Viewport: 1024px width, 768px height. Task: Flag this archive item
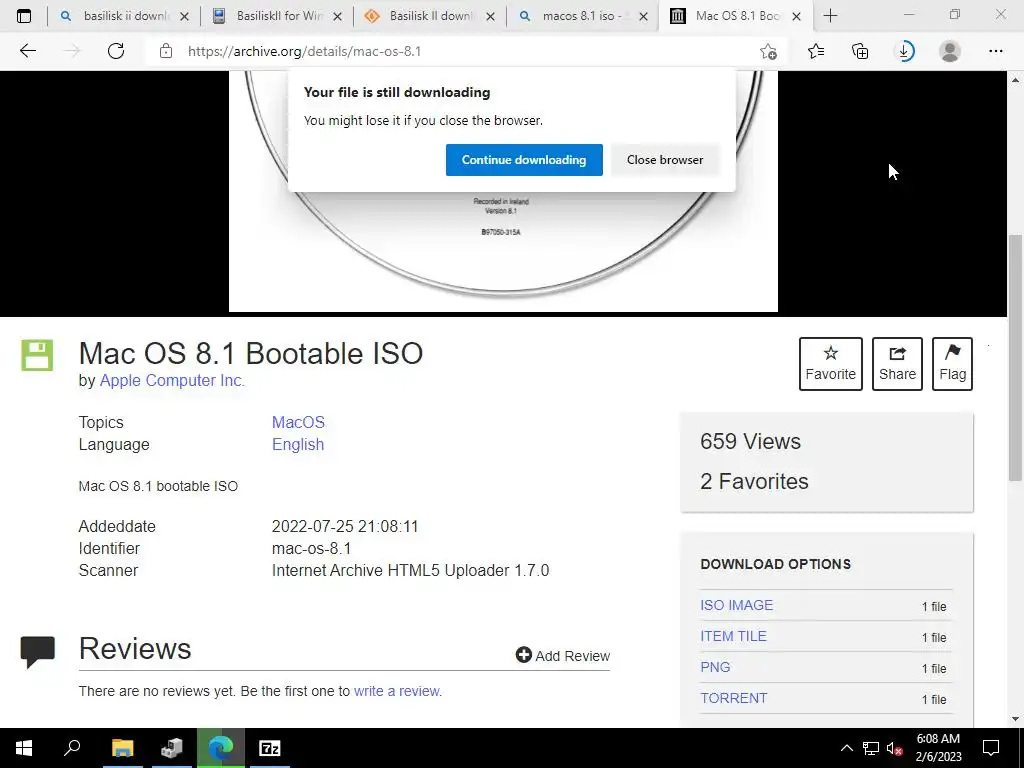pos(952,364)
